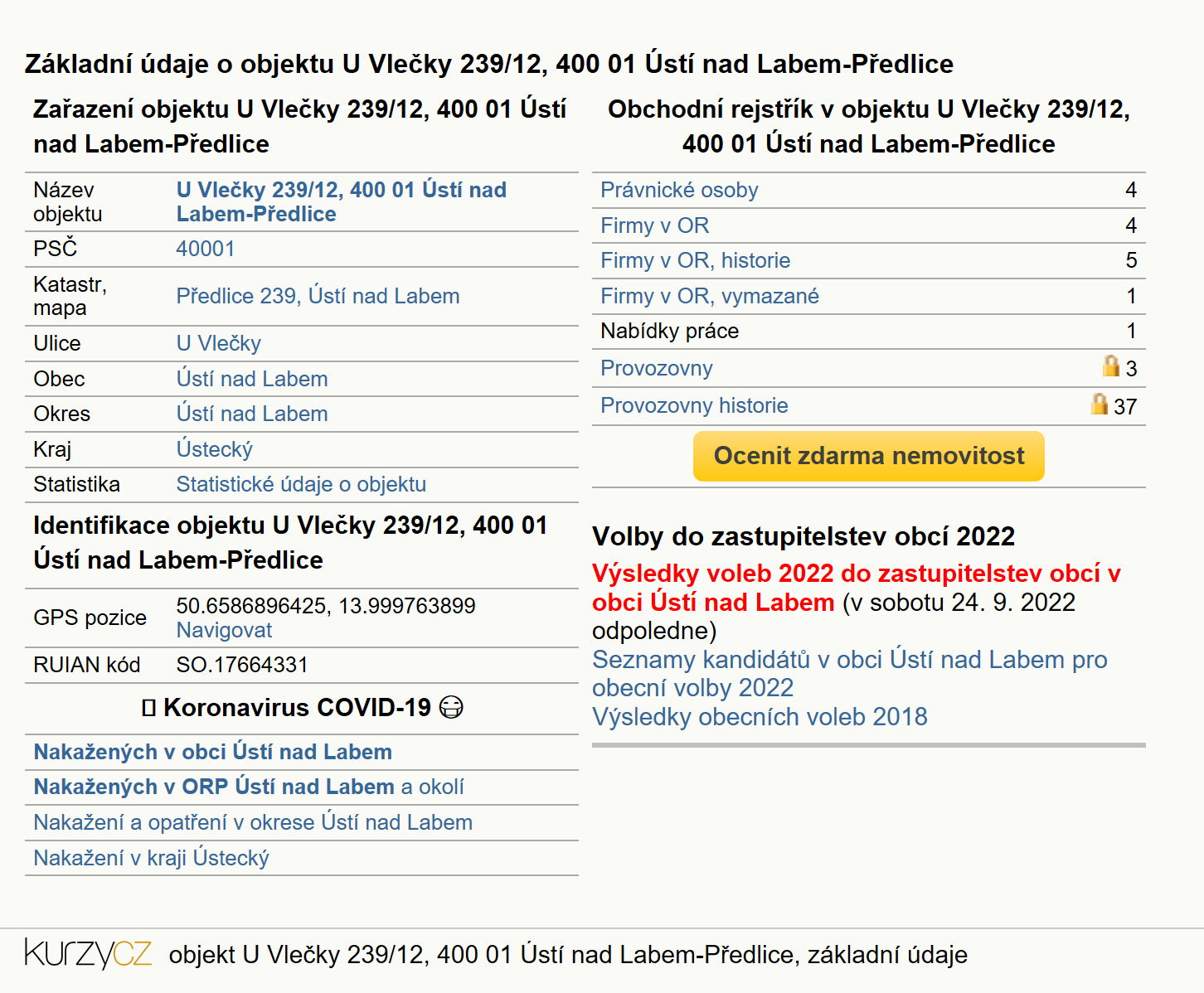Open Výsledky obecních voleb 2018 link
This screenshot has width=1204, height=993.
coord(760,717)
